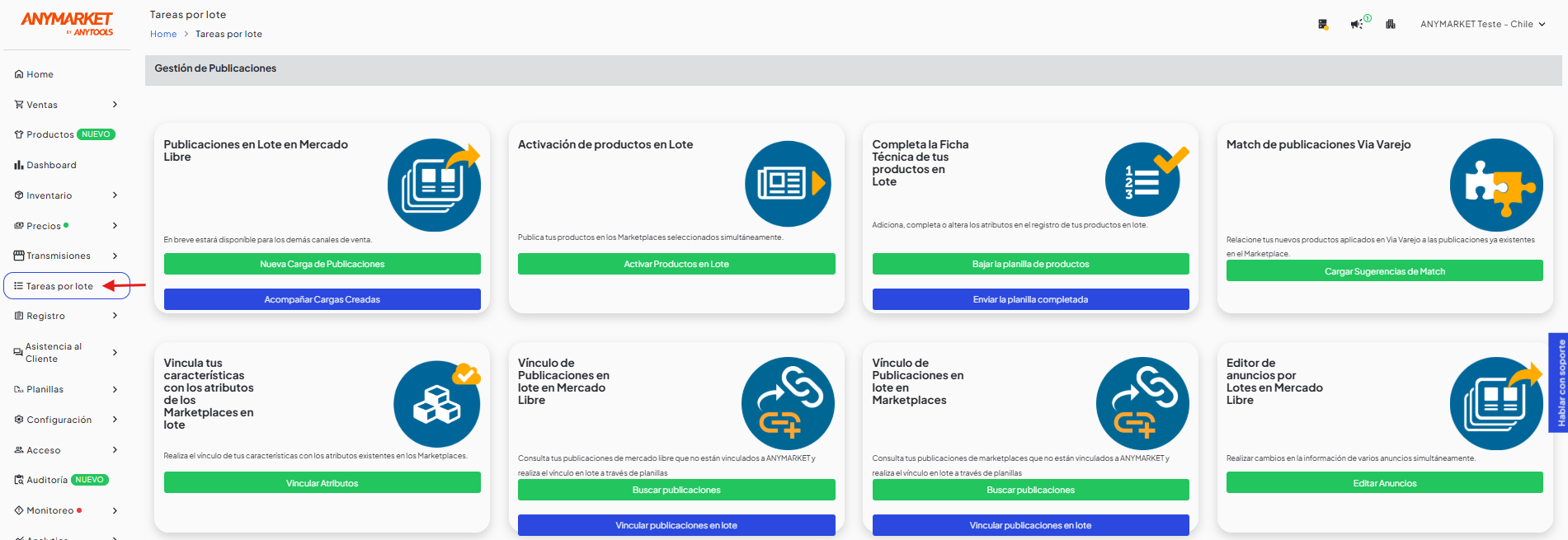
Task: Expand the Inventario submenu chevron
Action: [x=115, y=195]
